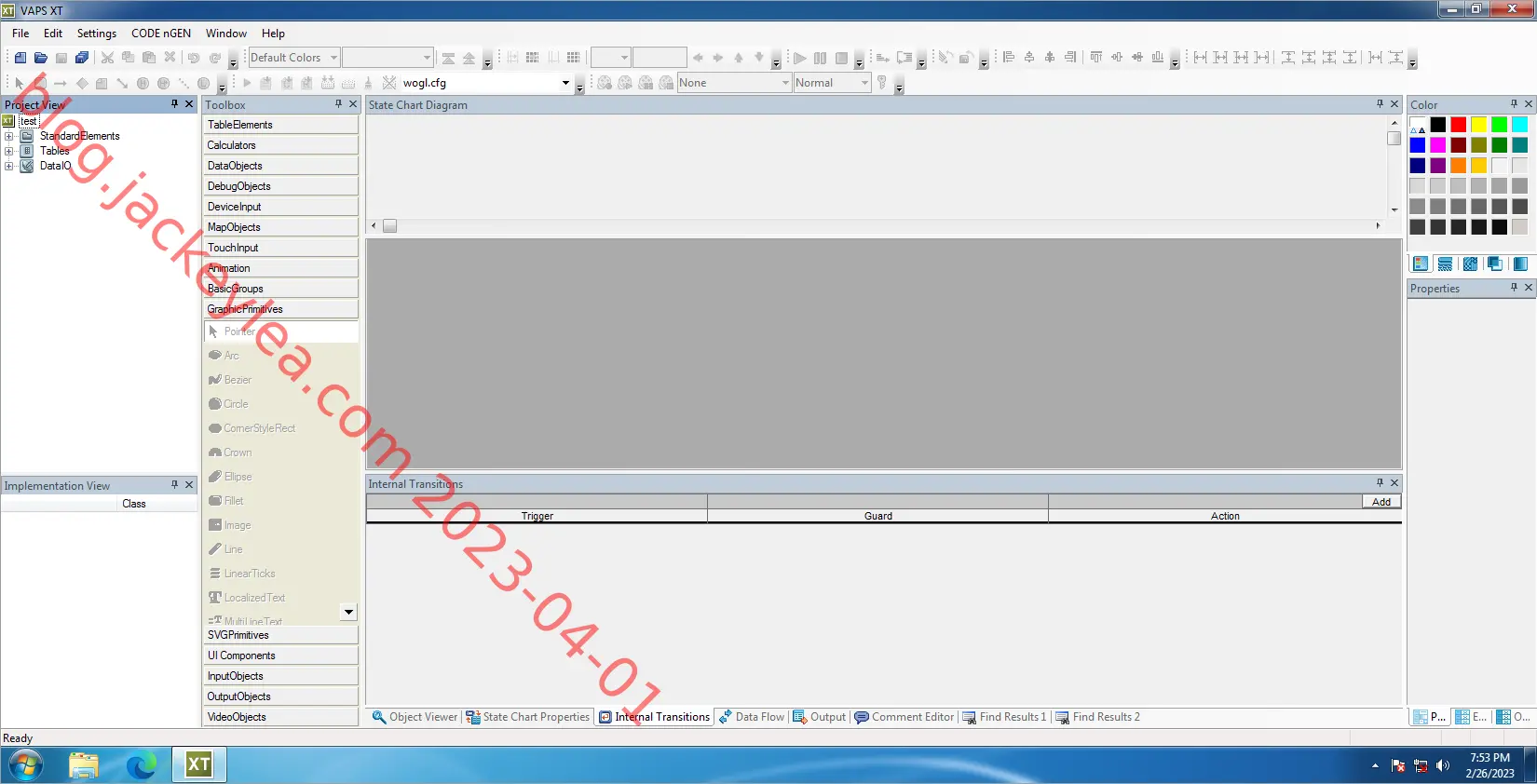Screen dimensions: 1537x784
Task: Open the color palette tab icon in Color panel
Action: [x=1421, y=264]
